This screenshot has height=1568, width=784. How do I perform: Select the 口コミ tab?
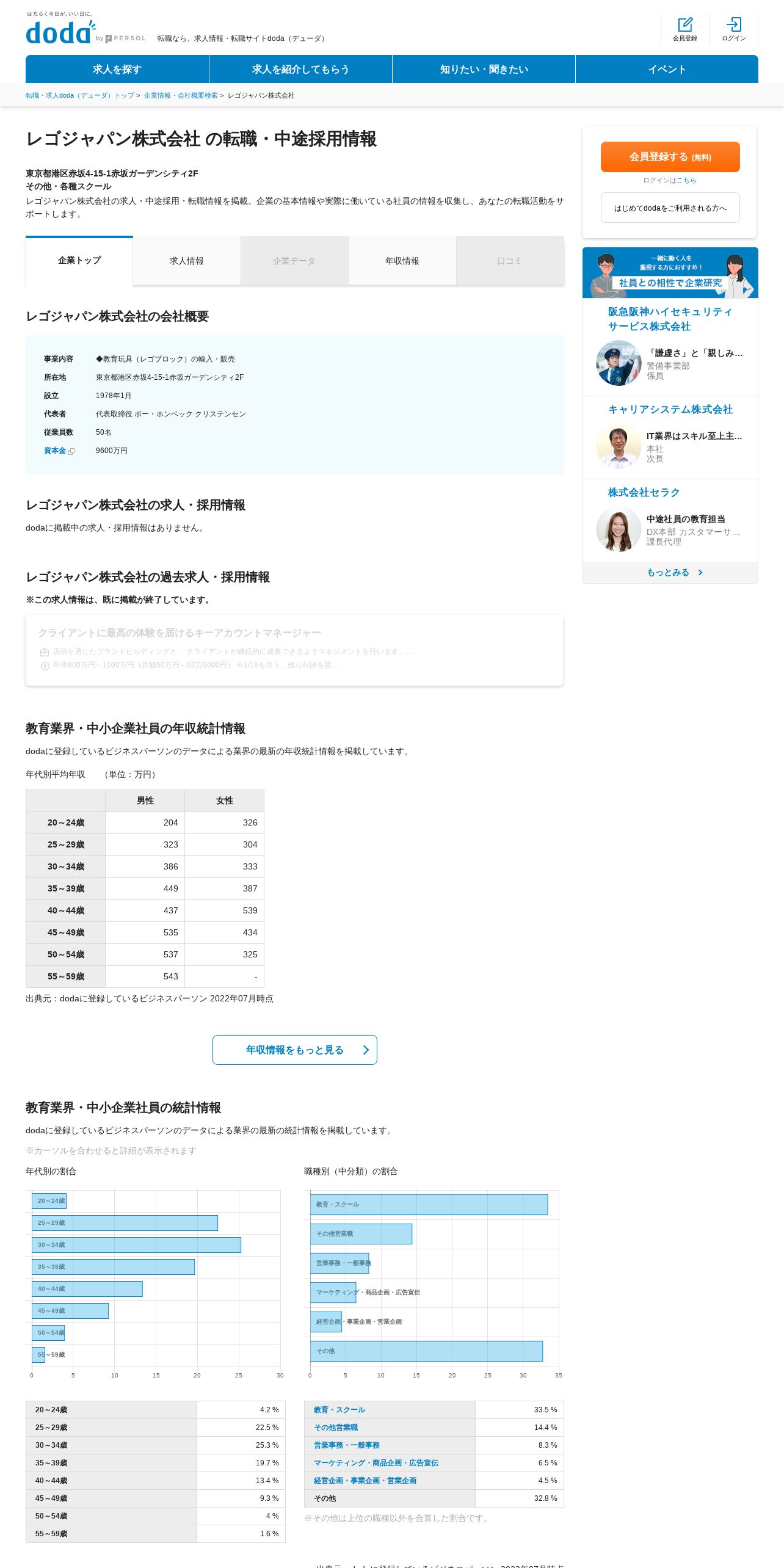pyautogui.click(x=510, y=261)
